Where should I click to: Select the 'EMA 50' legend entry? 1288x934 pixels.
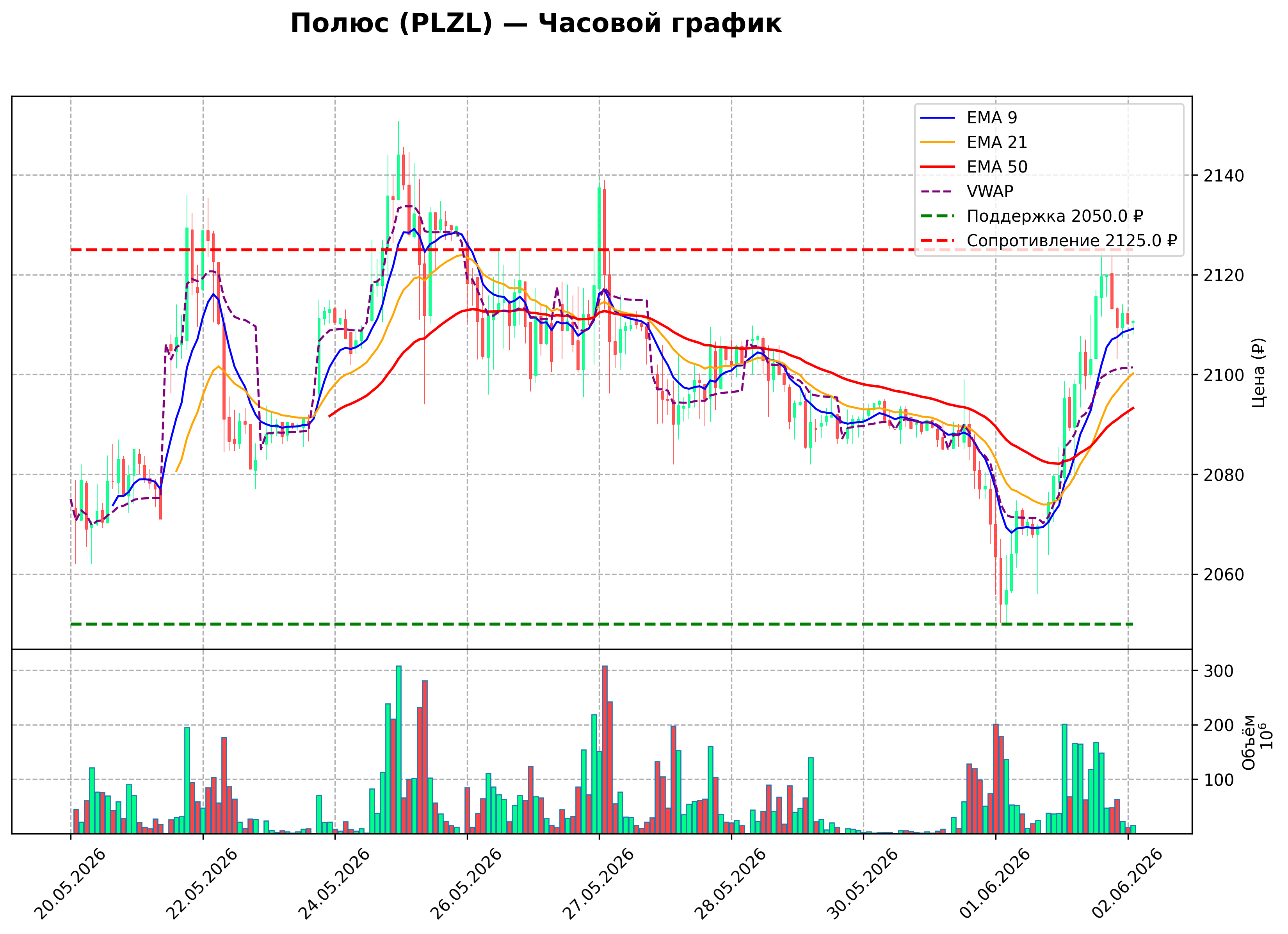973,167
